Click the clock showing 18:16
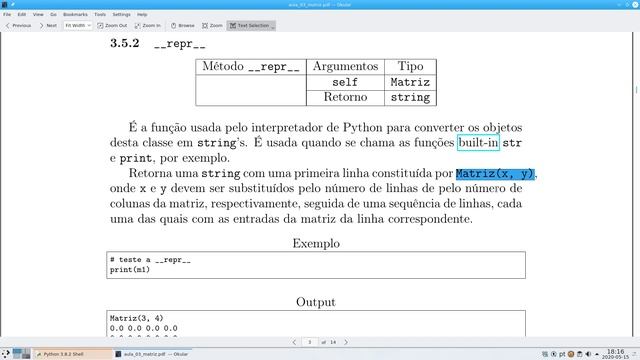Screen dimensions: 640x360 pyautogui.click(x=615, y=354)
